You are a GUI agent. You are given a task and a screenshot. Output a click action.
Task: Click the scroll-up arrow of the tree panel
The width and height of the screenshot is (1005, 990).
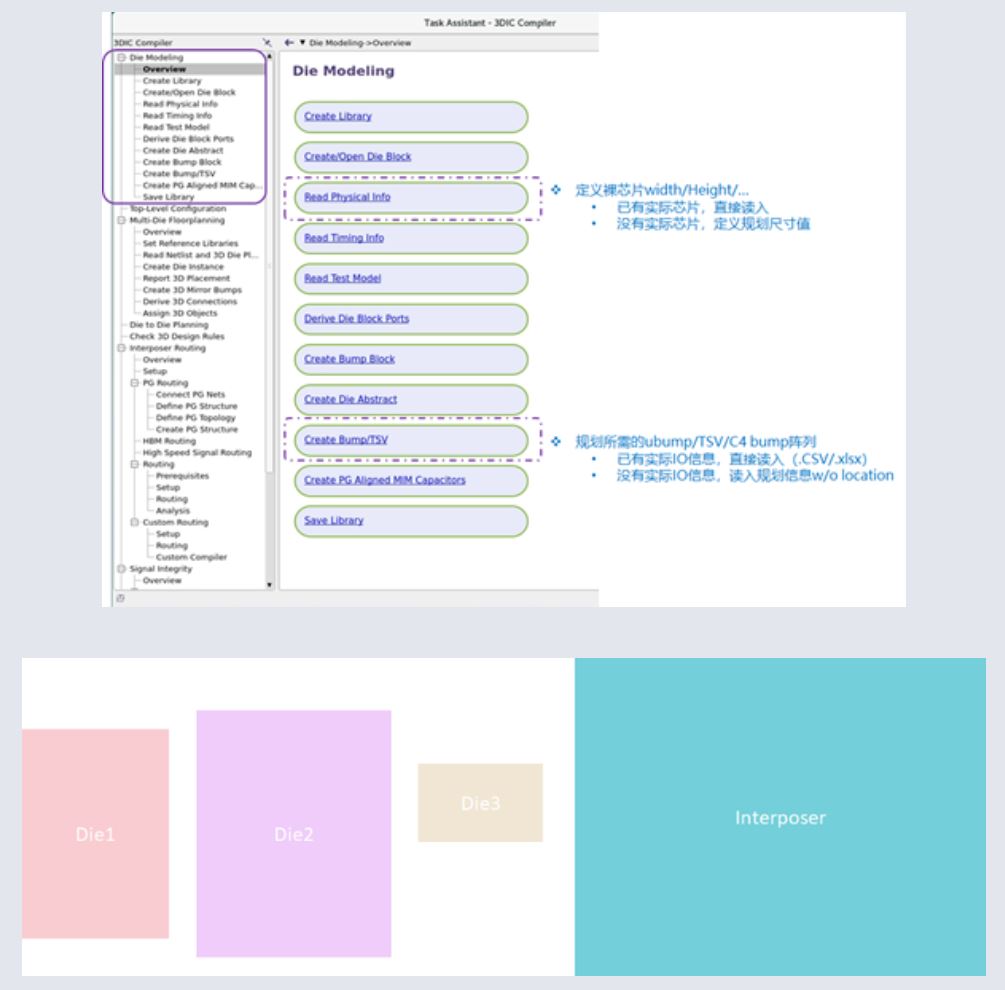(x=268, y=58)
